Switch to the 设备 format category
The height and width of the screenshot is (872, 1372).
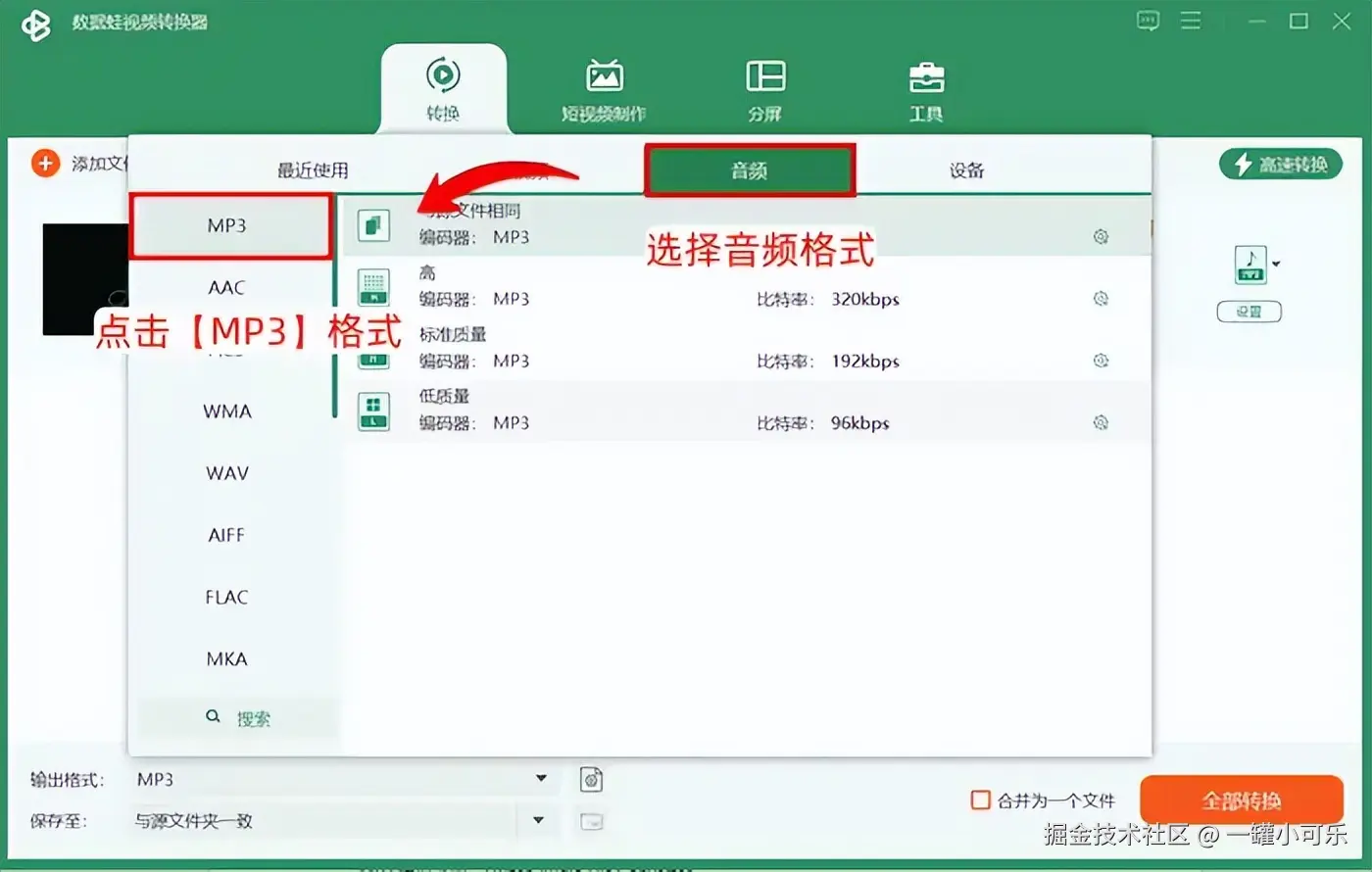pos(966,170)
